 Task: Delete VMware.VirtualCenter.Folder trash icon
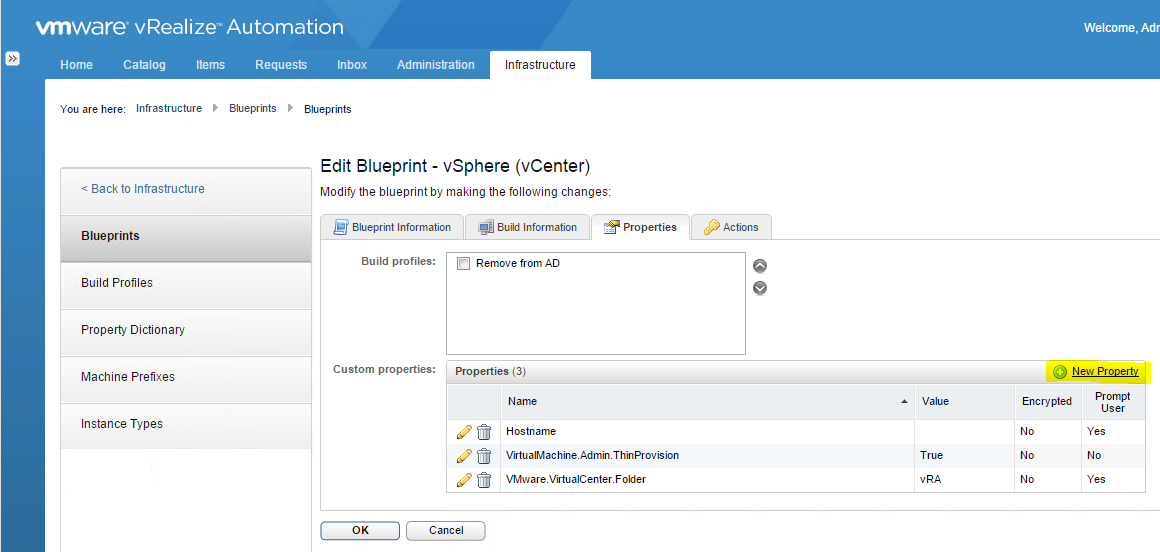[x=484, y=479]
